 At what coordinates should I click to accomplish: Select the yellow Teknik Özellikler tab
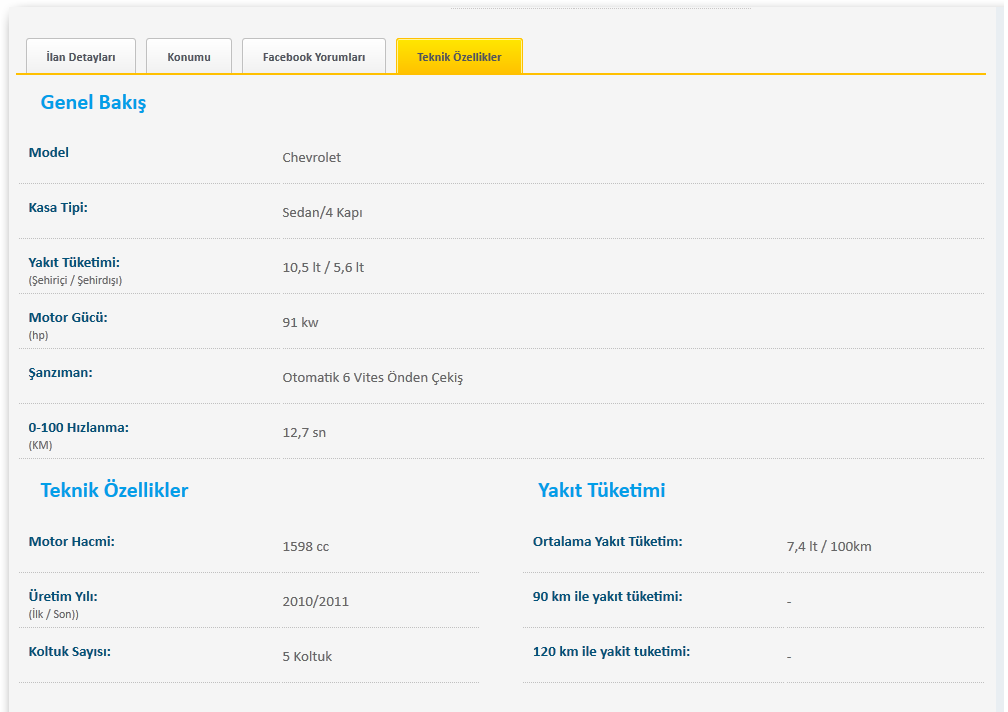pos(459,57)
